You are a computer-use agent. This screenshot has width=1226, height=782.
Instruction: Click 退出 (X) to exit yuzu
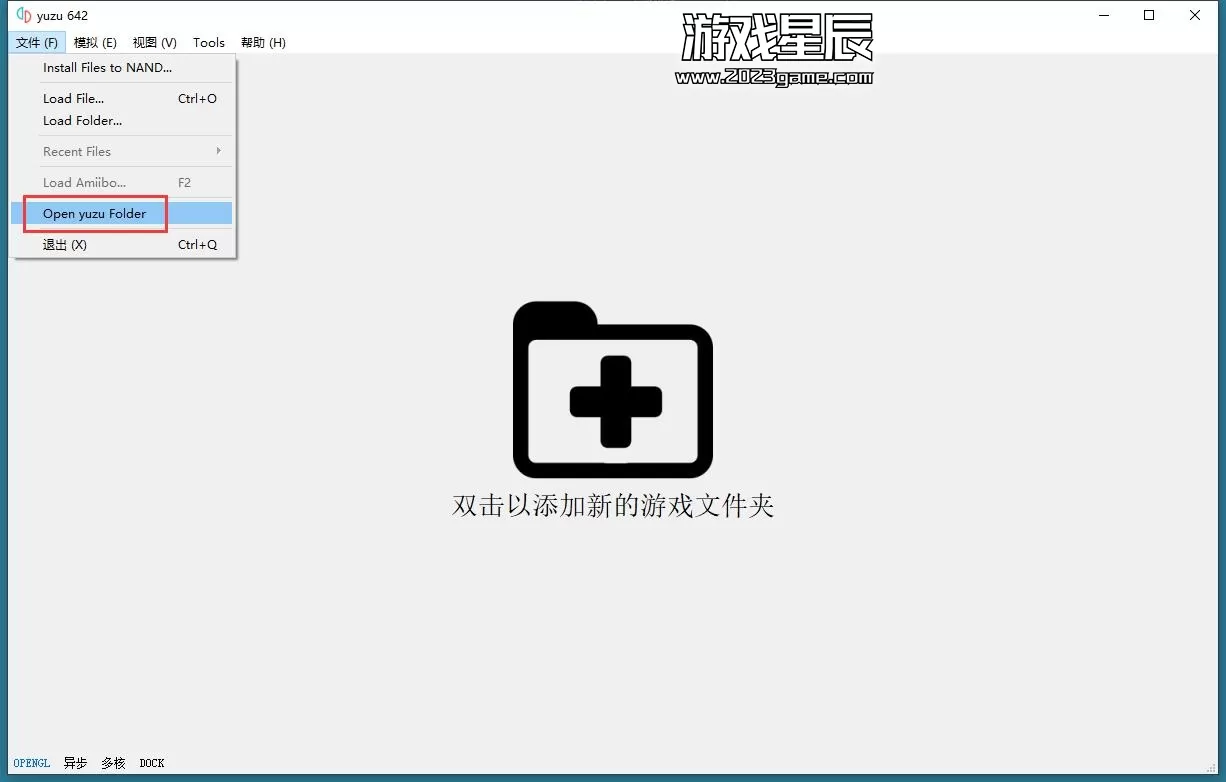click(65, 245)
